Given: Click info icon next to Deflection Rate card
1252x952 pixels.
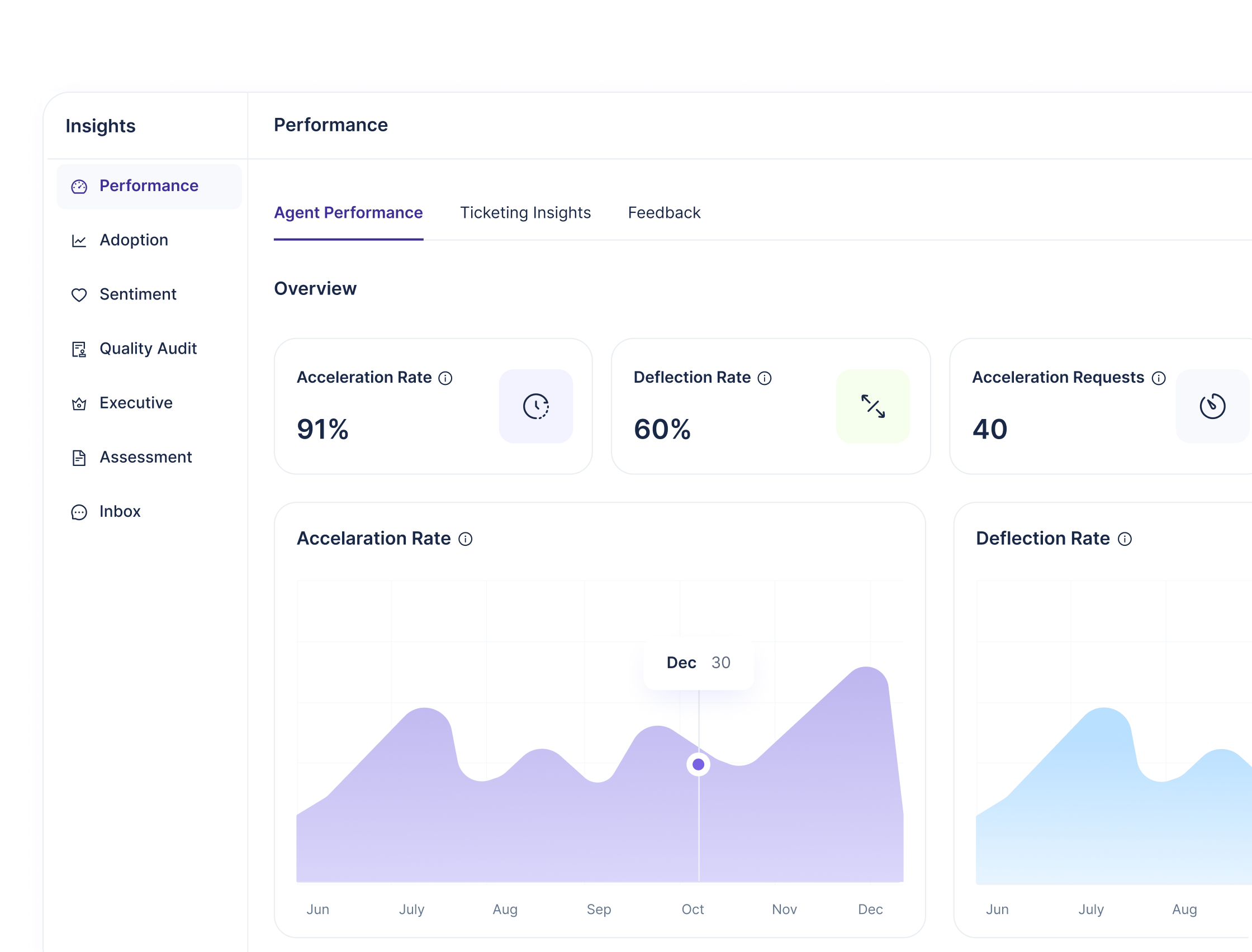Looking at the screenshot, I should pos(765,378).
